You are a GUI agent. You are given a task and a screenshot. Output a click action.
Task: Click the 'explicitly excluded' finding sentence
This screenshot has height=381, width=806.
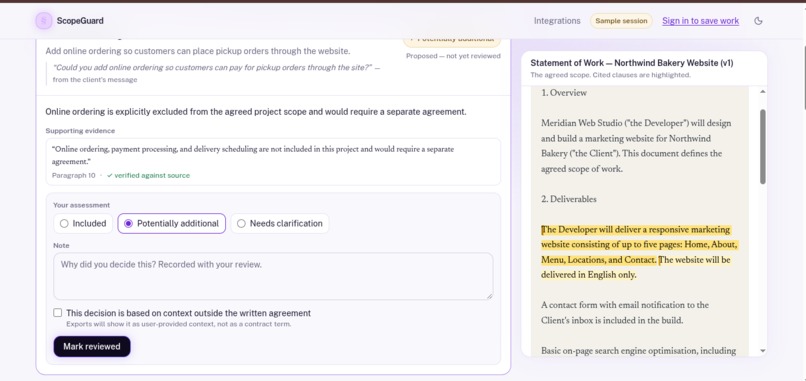(x=255, y=112)
